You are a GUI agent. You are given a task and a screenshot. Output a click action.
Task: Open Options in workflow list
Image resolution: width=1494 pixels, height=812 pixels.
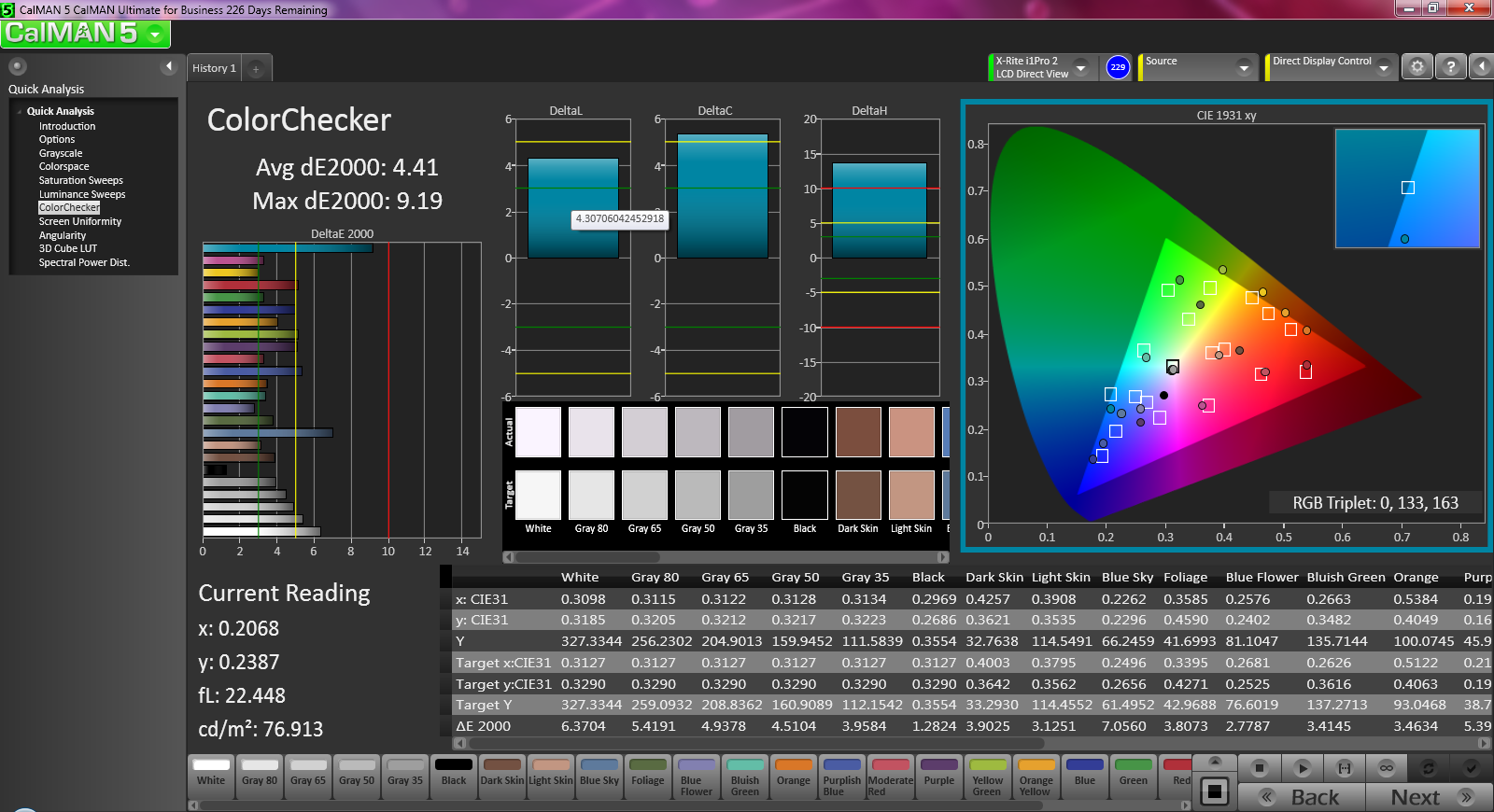click(57, 139)
